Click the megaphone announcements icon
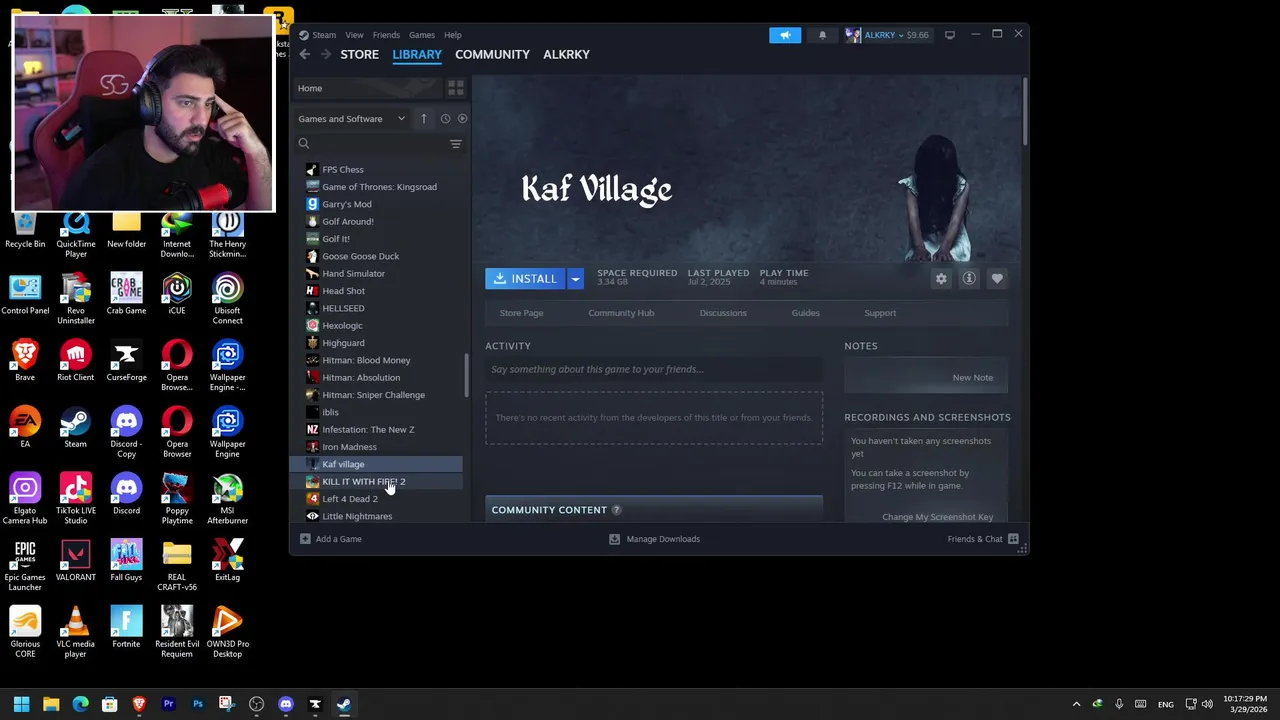This screenshot has height=720, width=1280. point(785,35)
